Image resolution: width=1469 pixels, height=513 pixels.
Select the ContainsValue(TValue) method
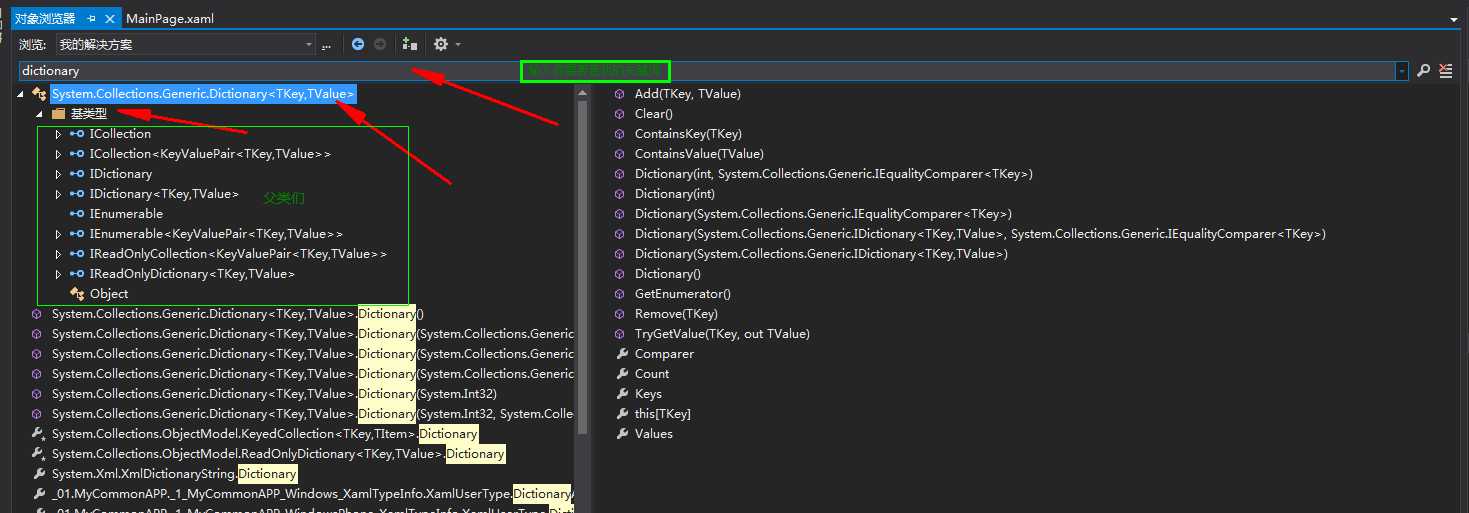tap(699, 153)
